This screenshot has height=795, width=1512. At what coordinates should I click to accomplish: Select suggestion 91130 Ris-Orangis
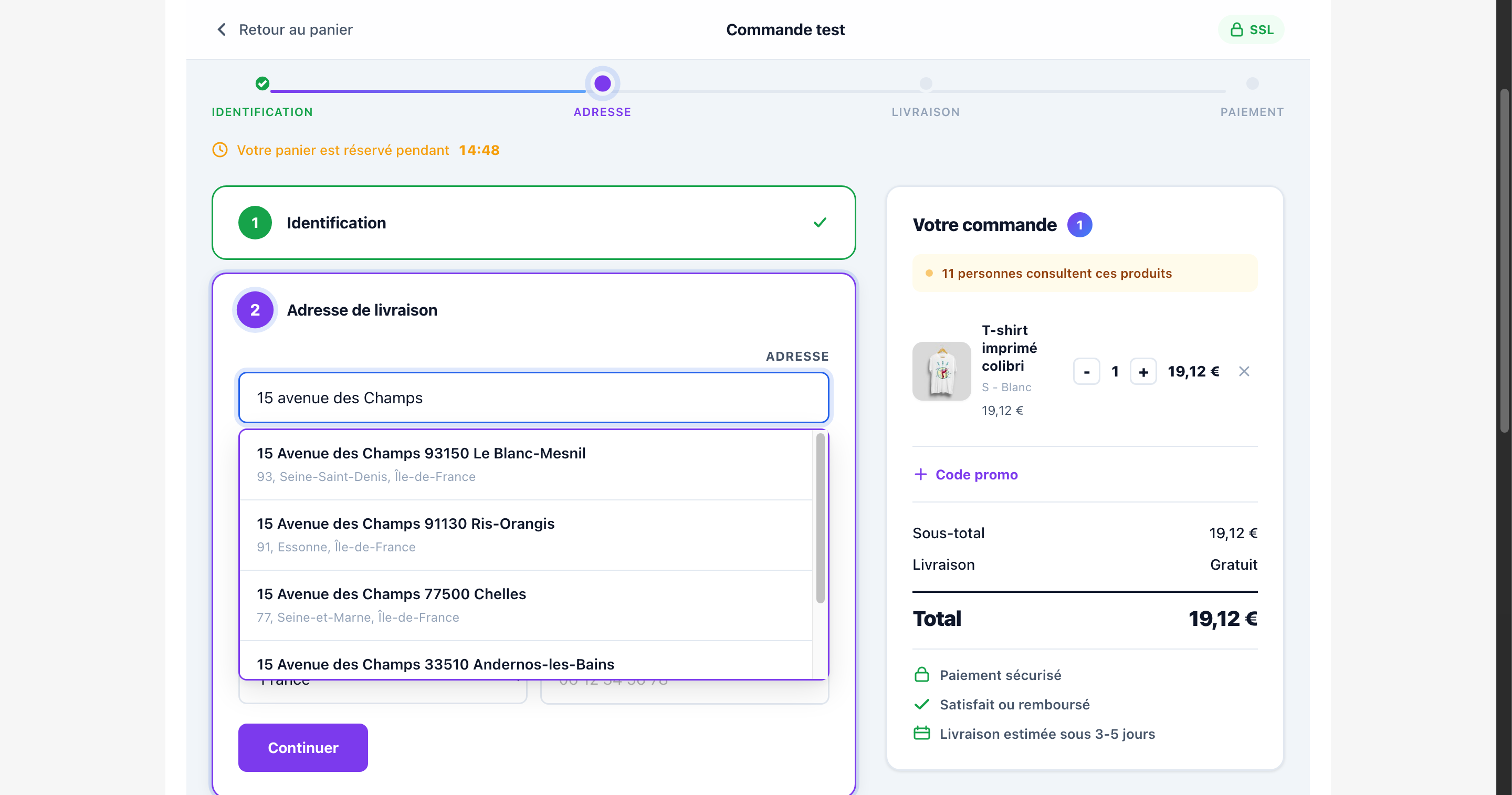click(526, 535)
